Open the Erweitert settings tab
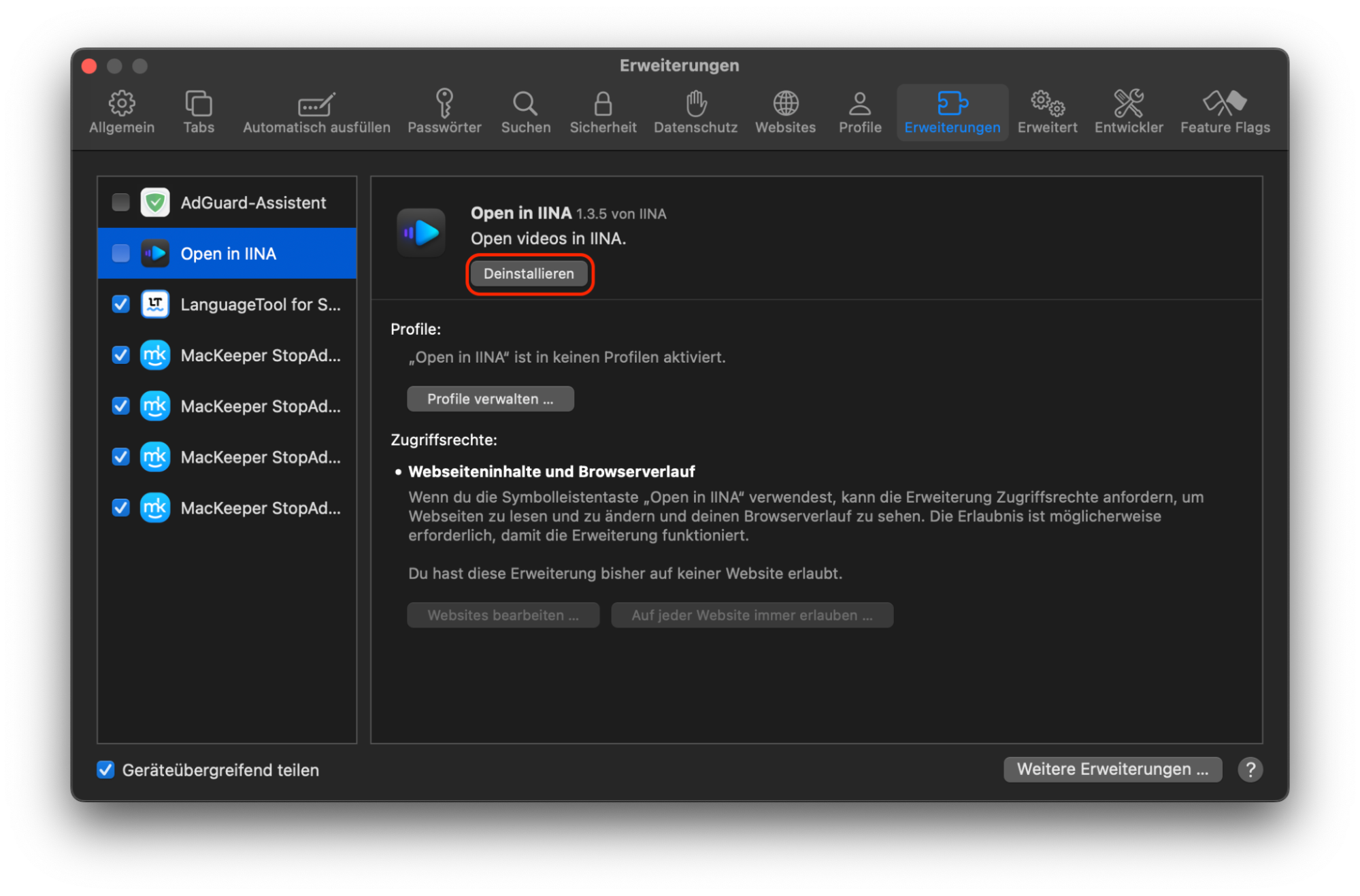 (x=1046, y=111)
